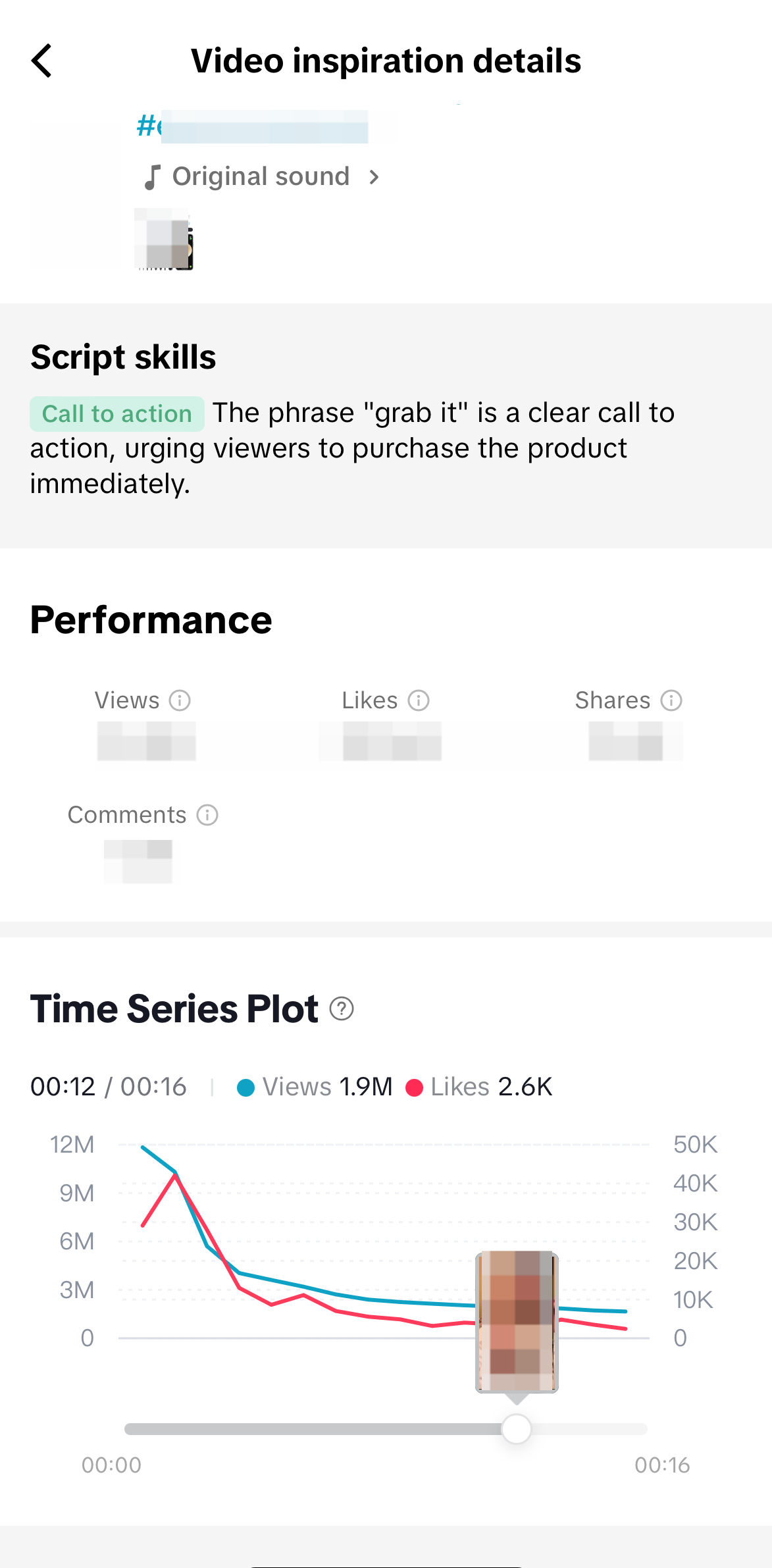Toggle the Views legend dot

point(245,1087)
